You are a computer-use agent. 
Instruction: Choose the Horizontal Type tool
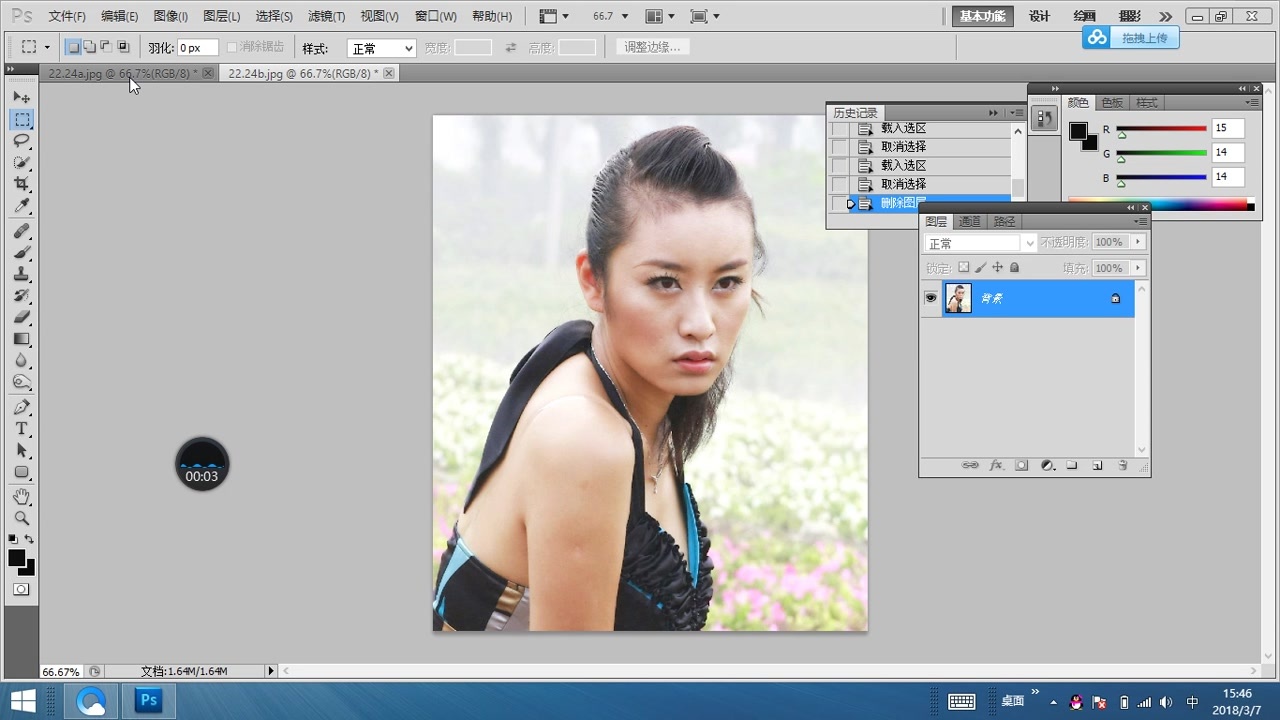click(21, 429)
